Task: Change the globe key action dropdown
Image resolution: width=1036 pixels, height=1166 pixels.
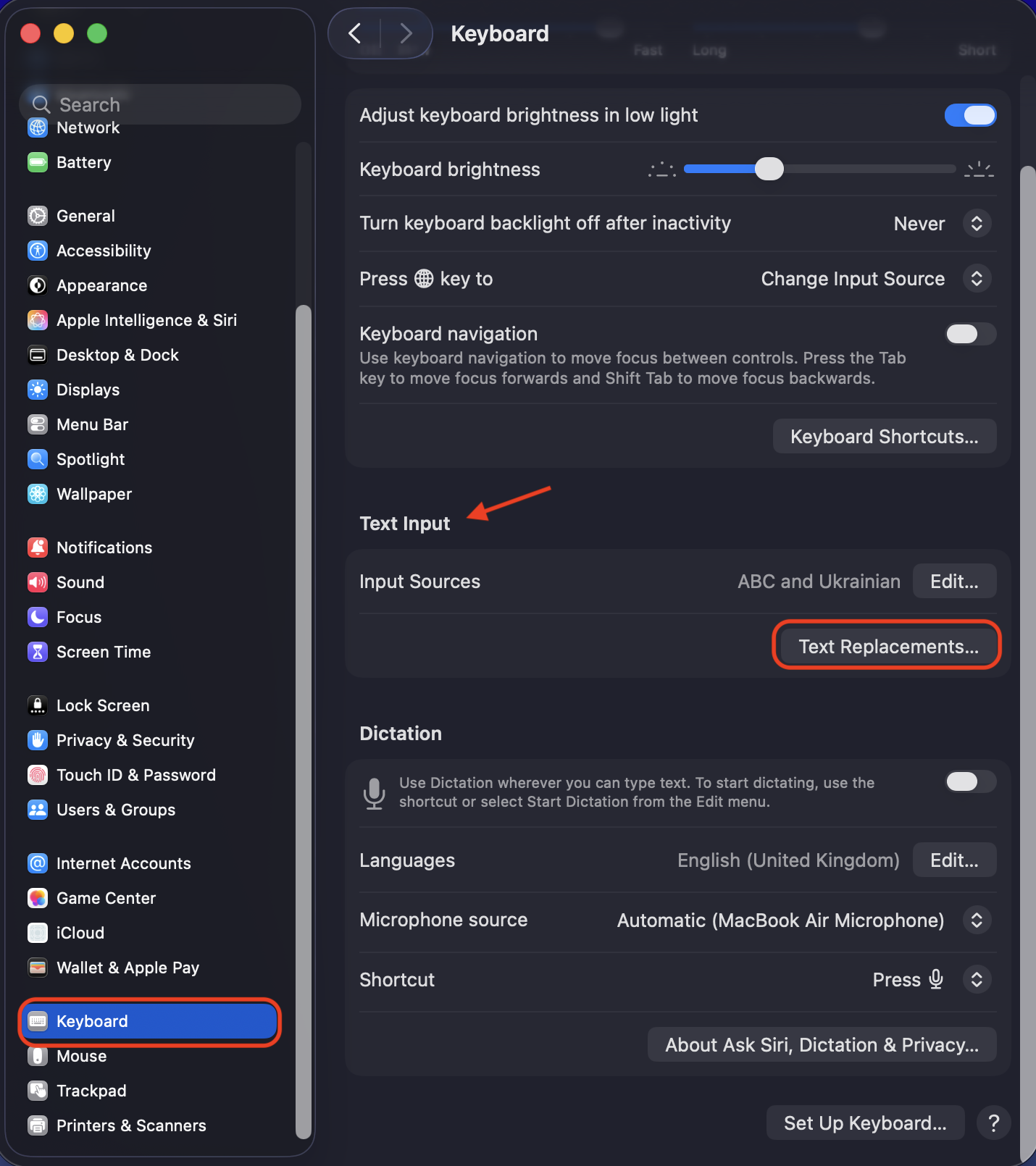Action: click(977, 278)
